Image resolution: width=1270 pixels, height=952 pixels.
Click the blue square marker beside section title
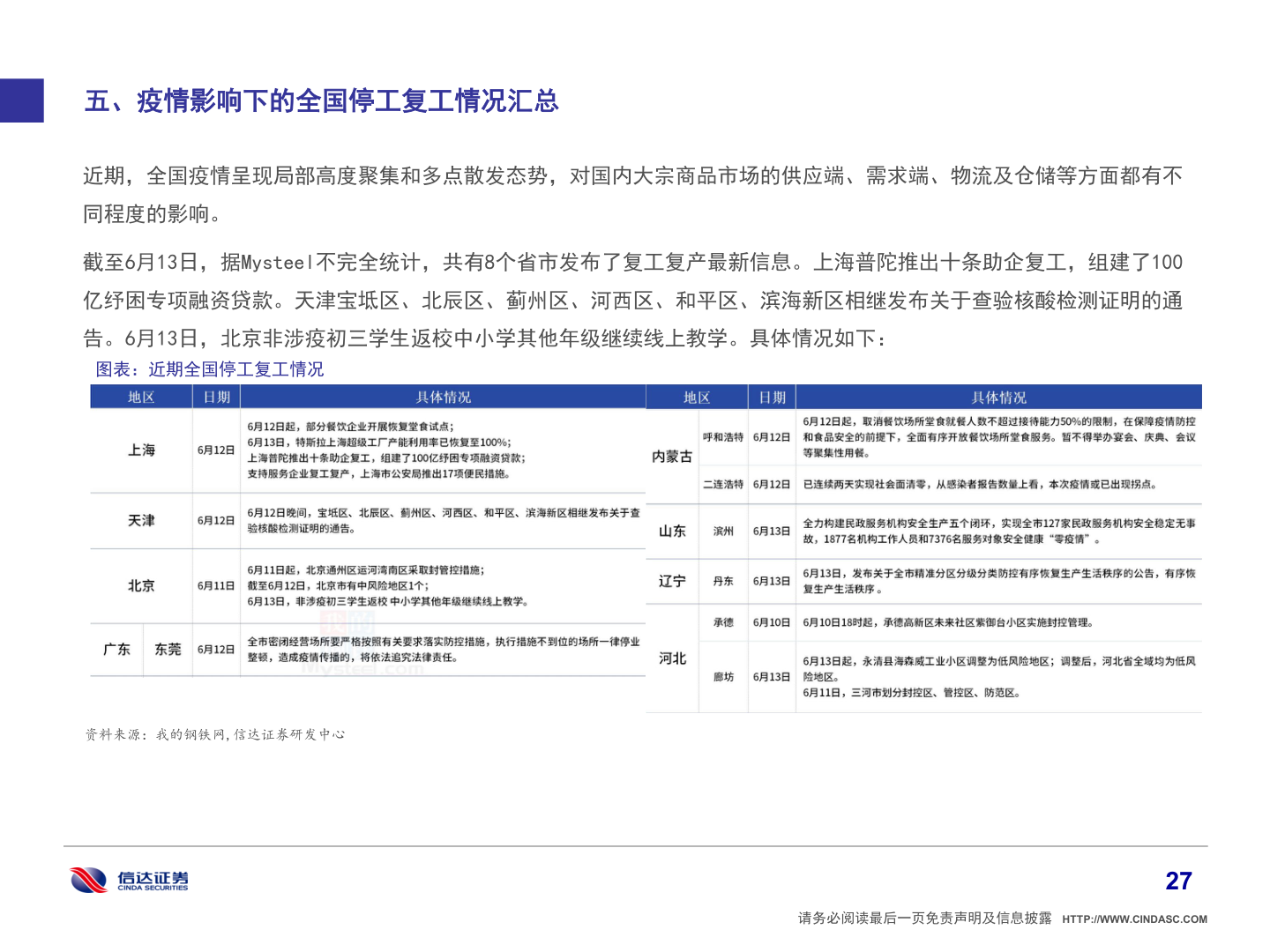(x=21, y=100)
